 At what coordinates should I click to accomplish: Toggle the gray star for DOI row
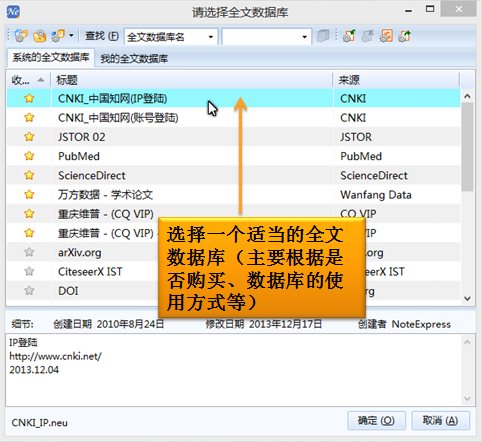pyautogui.click(x=29, y=291)
